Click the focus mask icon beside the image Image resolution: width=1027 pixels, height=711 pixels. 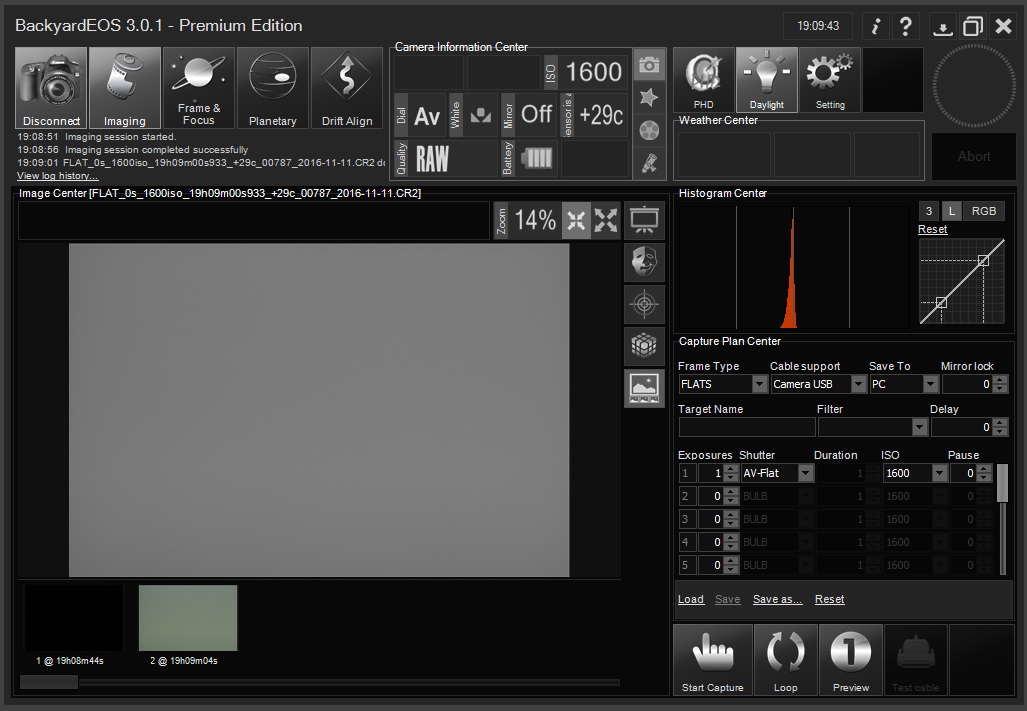coord(644,262)
